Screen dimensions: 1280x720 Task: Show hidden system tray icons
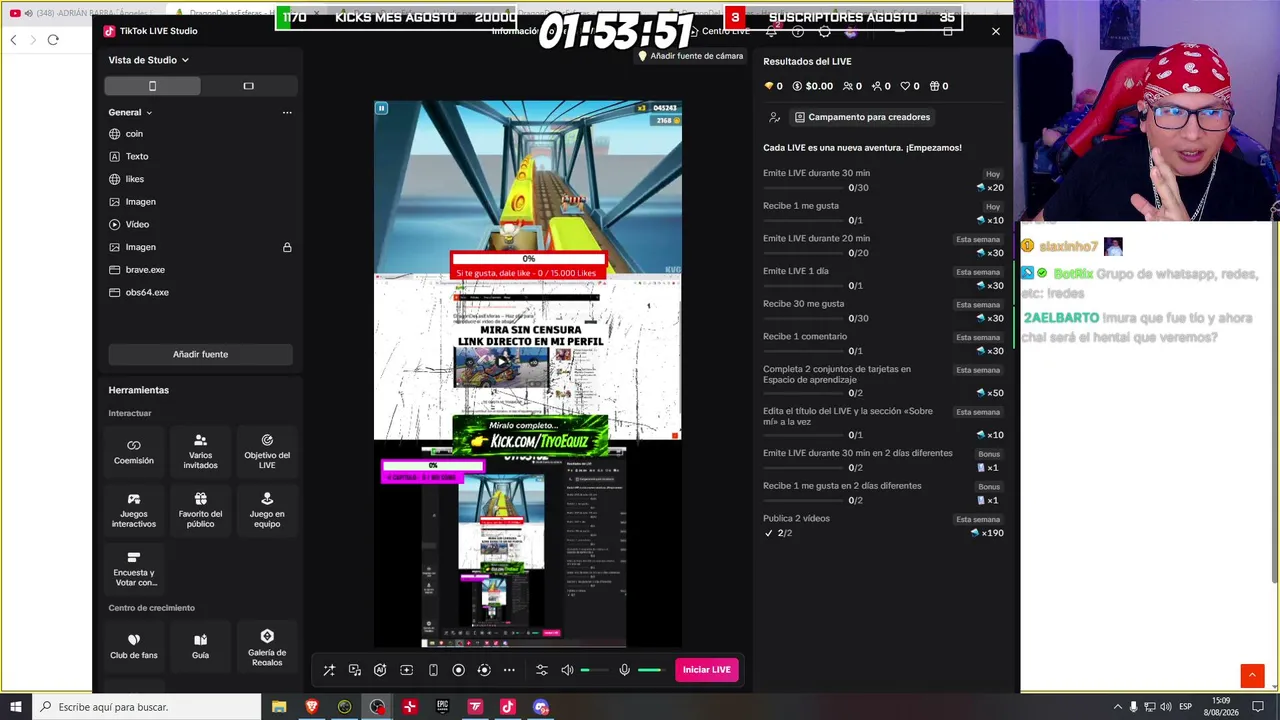tap(1118, 707)
